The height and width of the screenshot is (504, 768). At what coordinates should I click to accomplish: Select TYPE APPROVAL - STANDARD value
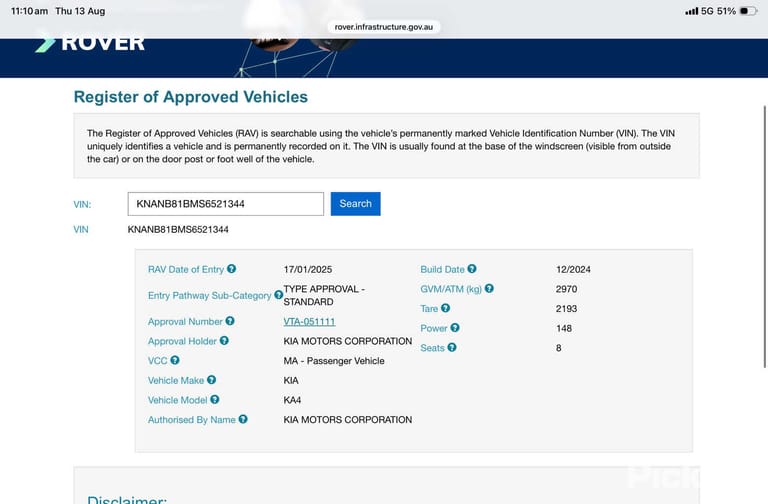[x=324, y=295]
